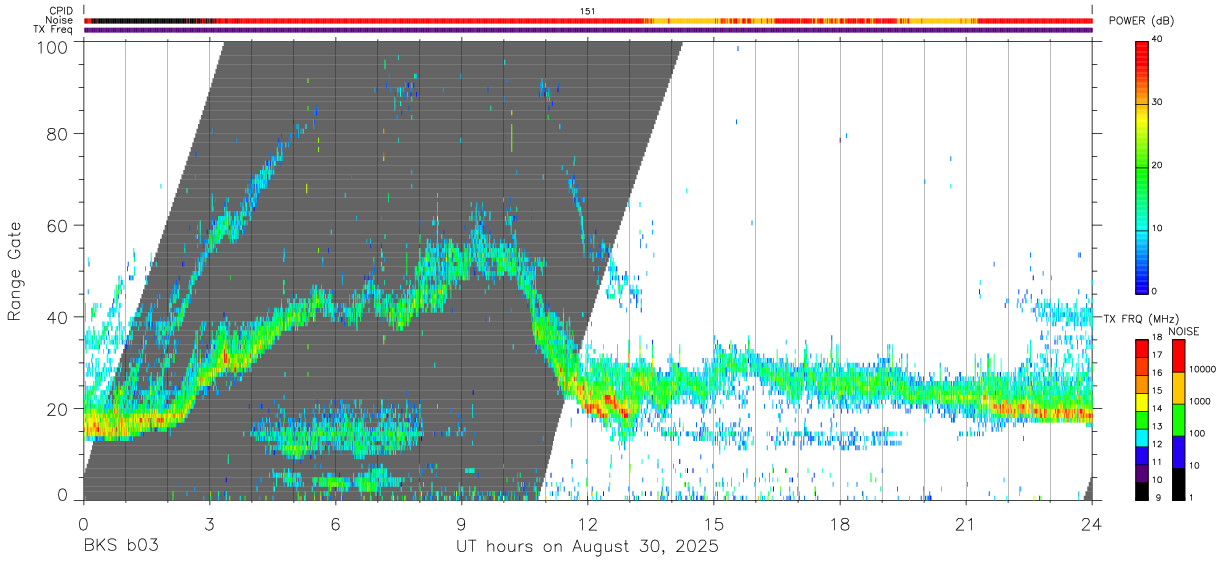Screen dimensions: 1228x567
Task: Click the UT hours on August 30, 2025 title
Action: tap(588, 547)
